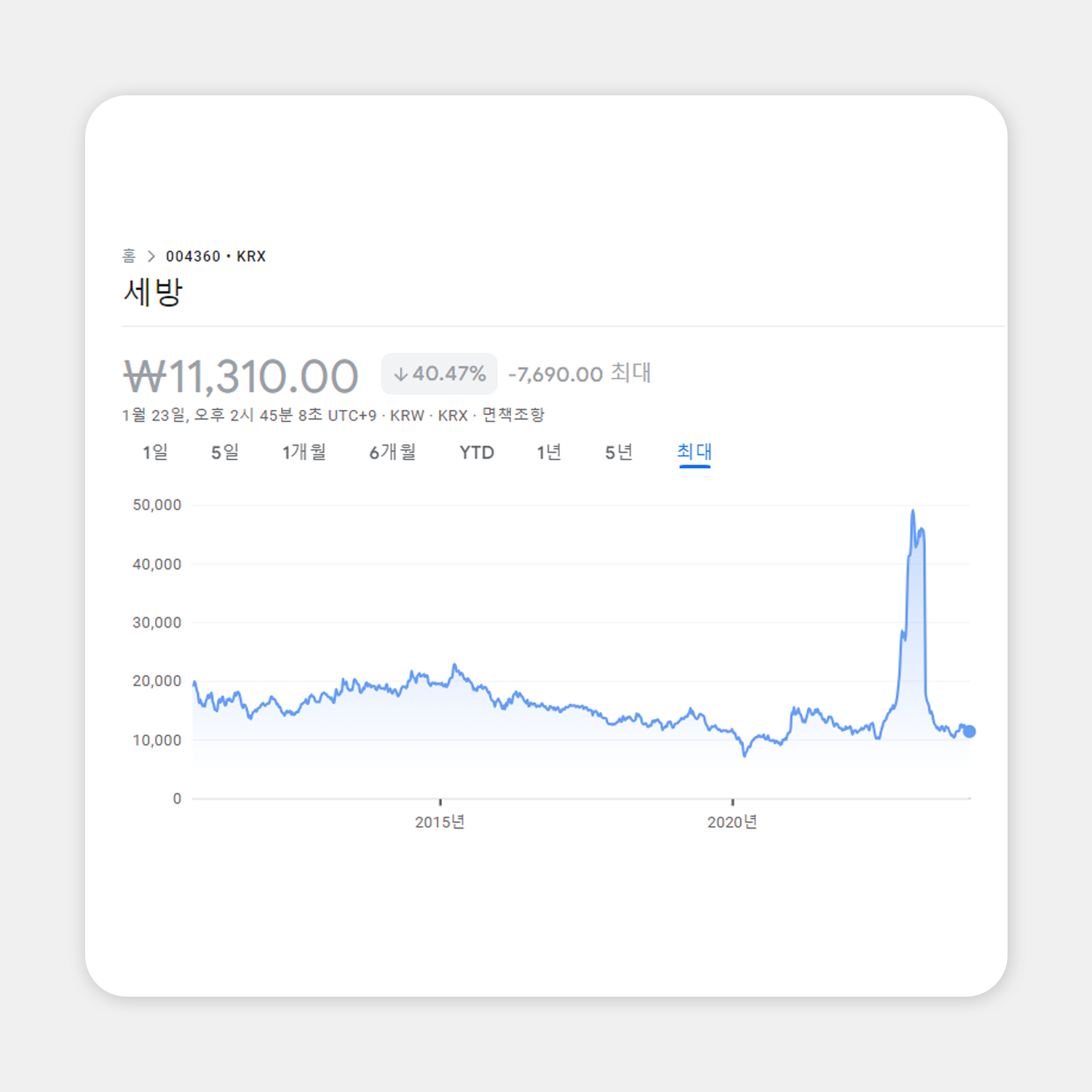Click the breadcrumb chevron arrow

(151, 256)
